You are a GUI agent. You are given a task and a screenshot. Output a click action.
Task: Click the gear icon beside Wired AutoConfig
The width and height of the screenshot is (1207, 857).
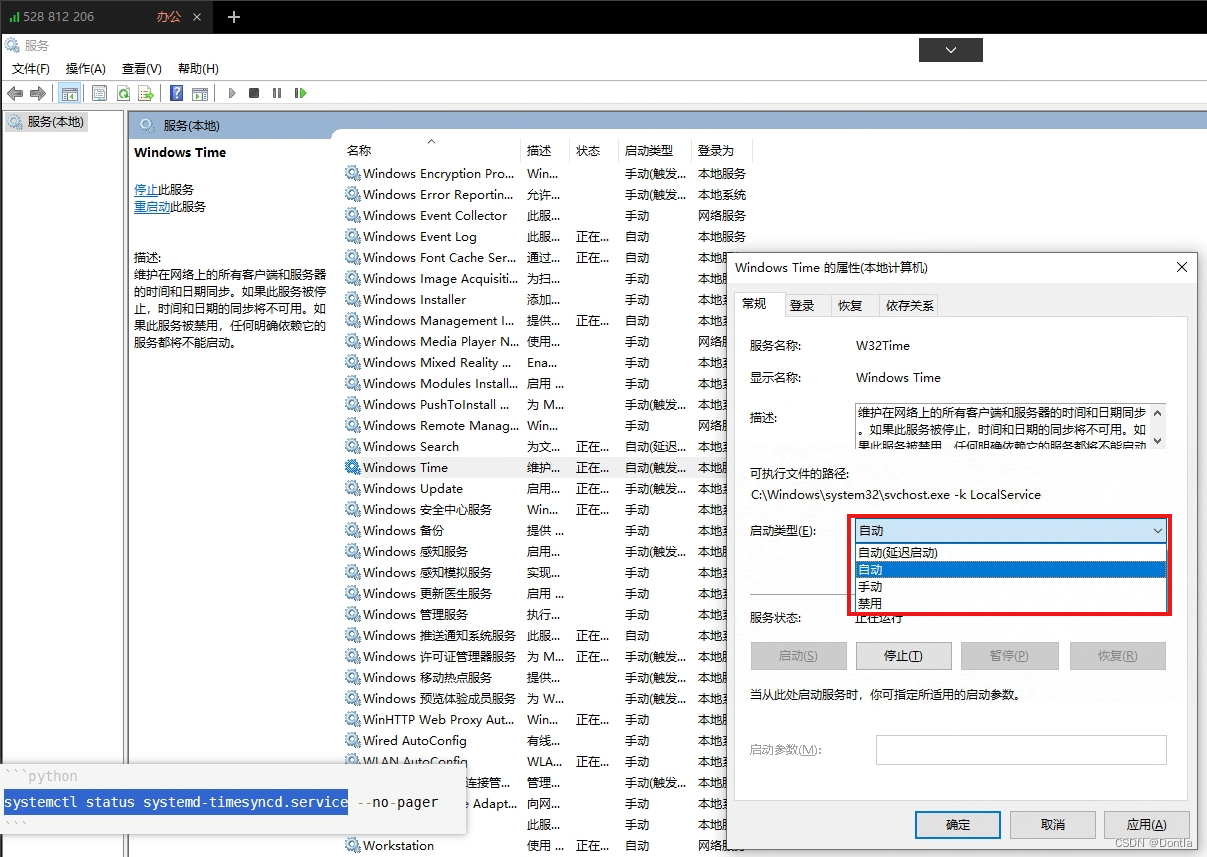pos(353,740)
